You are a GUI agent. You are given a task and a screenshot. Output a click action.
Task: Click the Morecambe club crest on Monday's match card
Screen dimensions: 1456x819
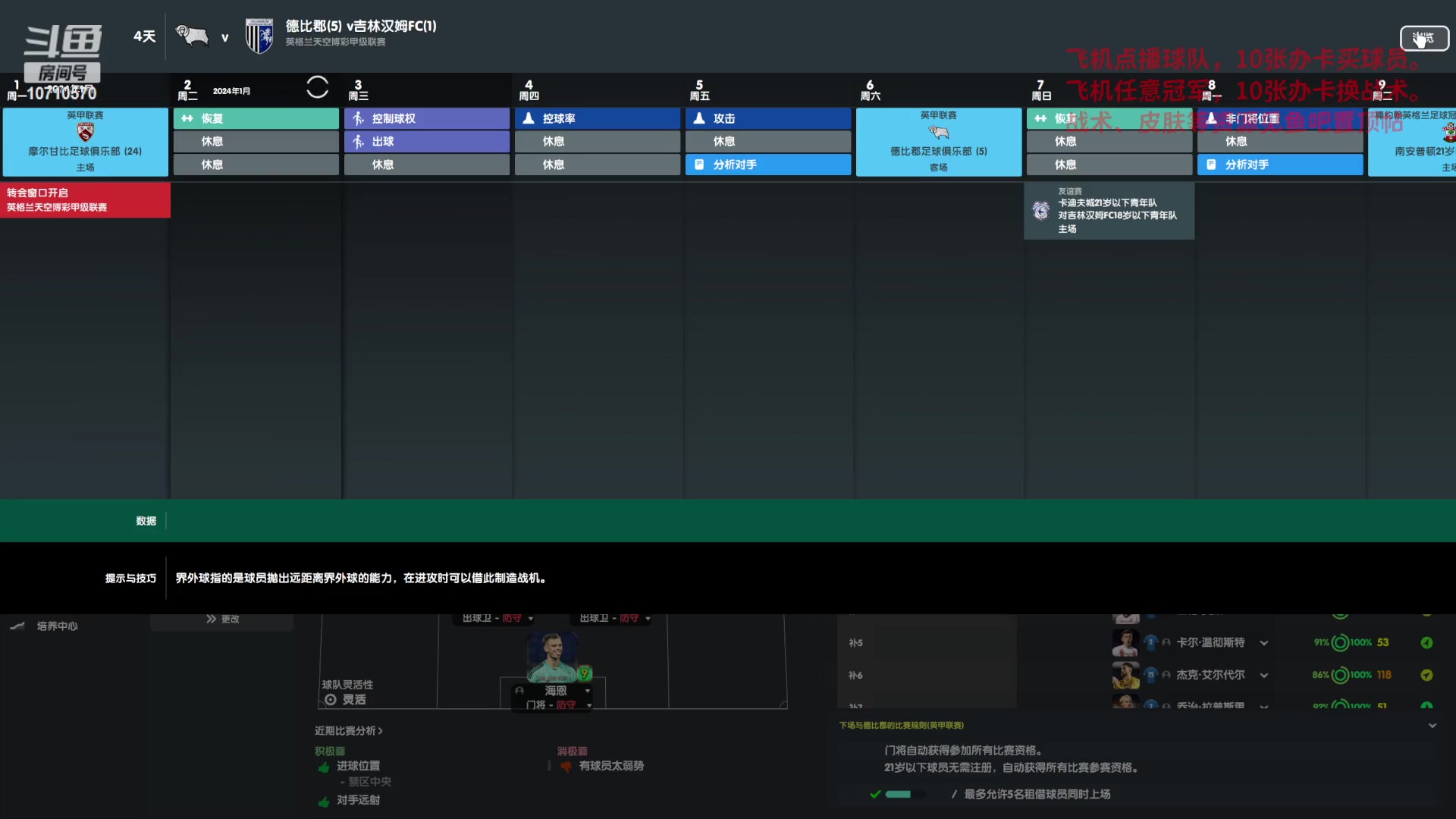pos(85,133)
